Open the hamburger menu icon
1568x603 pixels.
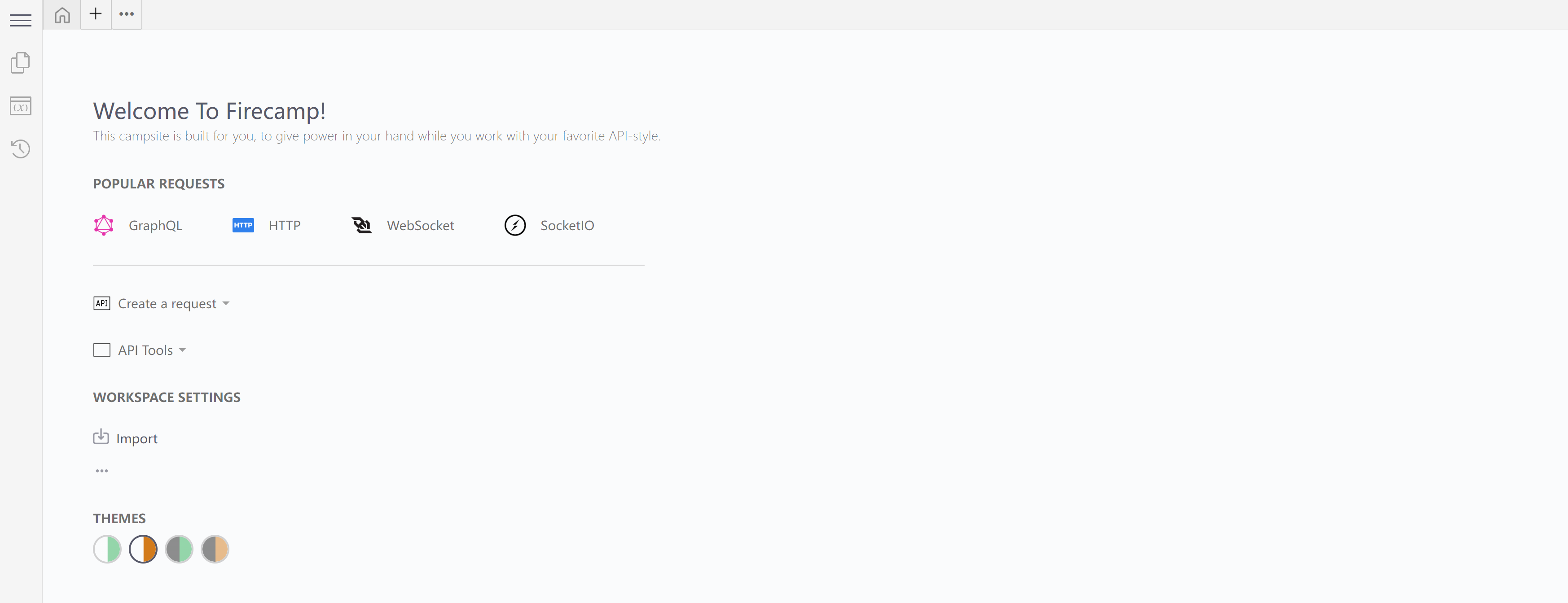click(21, 20)
